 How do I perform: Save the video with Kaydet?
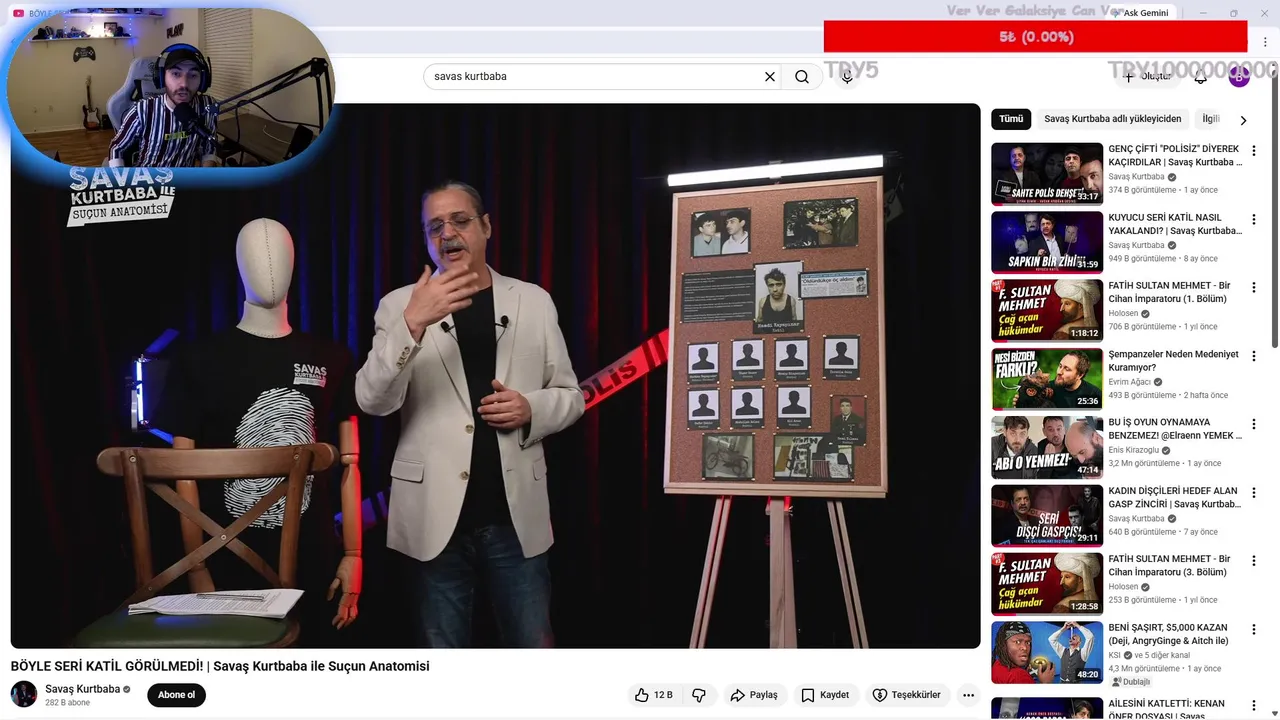825,695
